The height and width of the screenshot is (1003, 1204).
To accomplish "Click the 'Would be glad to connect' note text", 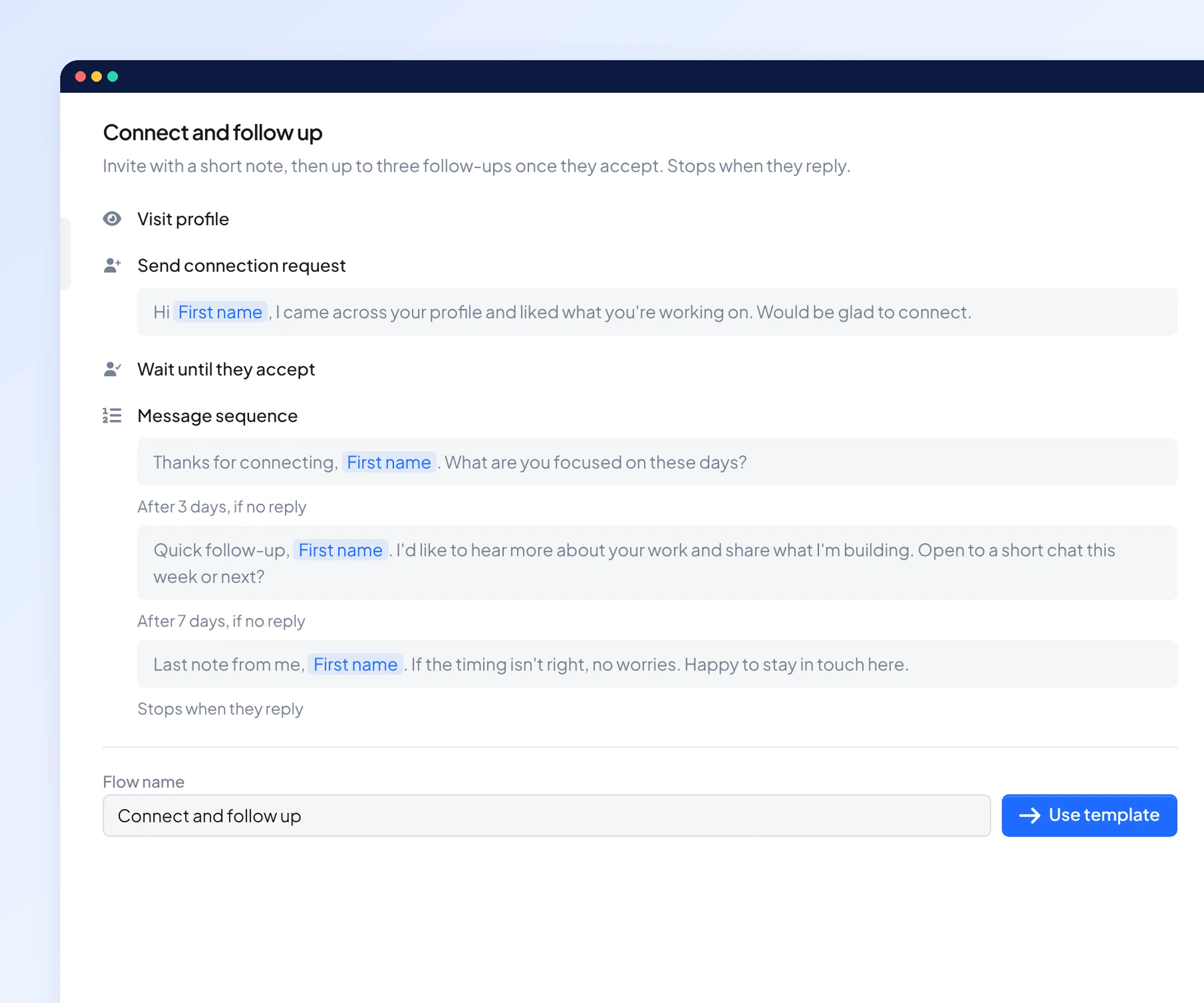I will [863, 312].
